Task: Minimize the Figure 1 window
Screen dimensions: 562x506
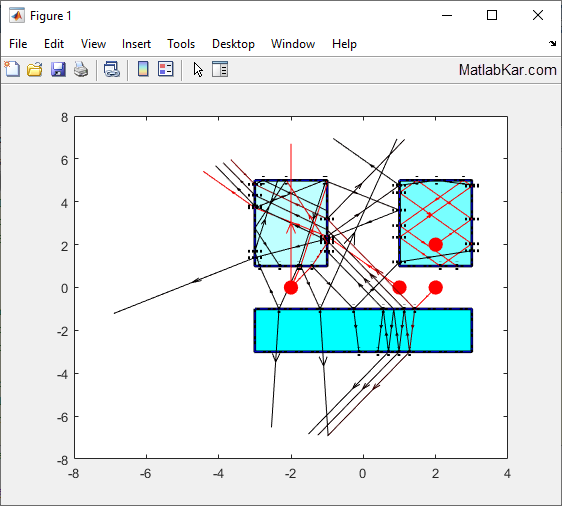Action: click(447, 15)
